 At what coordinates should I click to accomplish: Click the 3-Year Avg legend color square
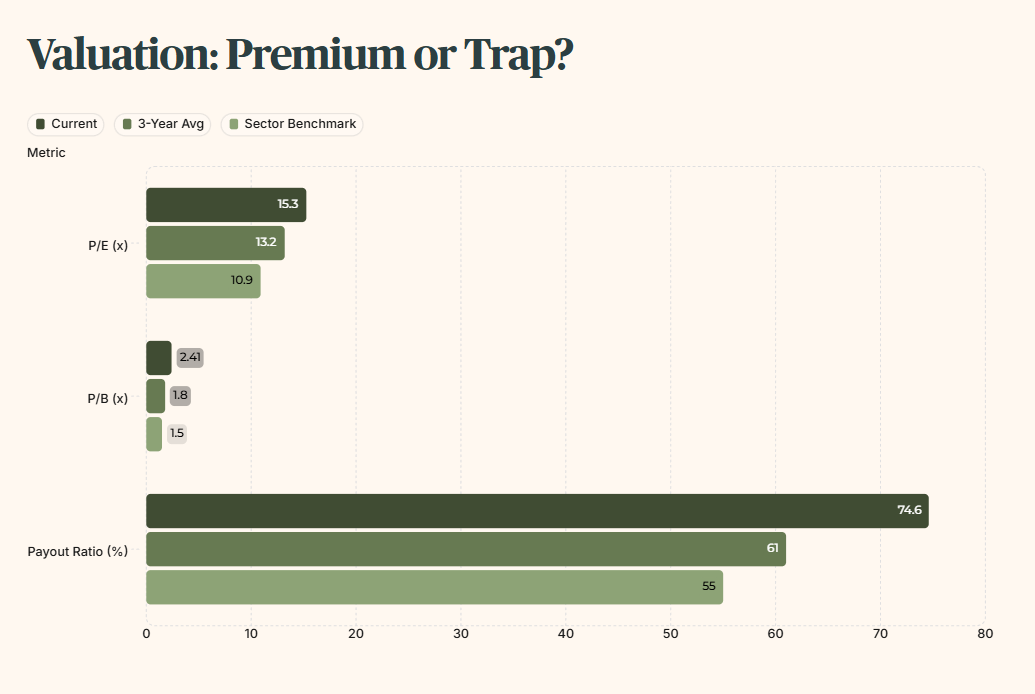(127, 124)
